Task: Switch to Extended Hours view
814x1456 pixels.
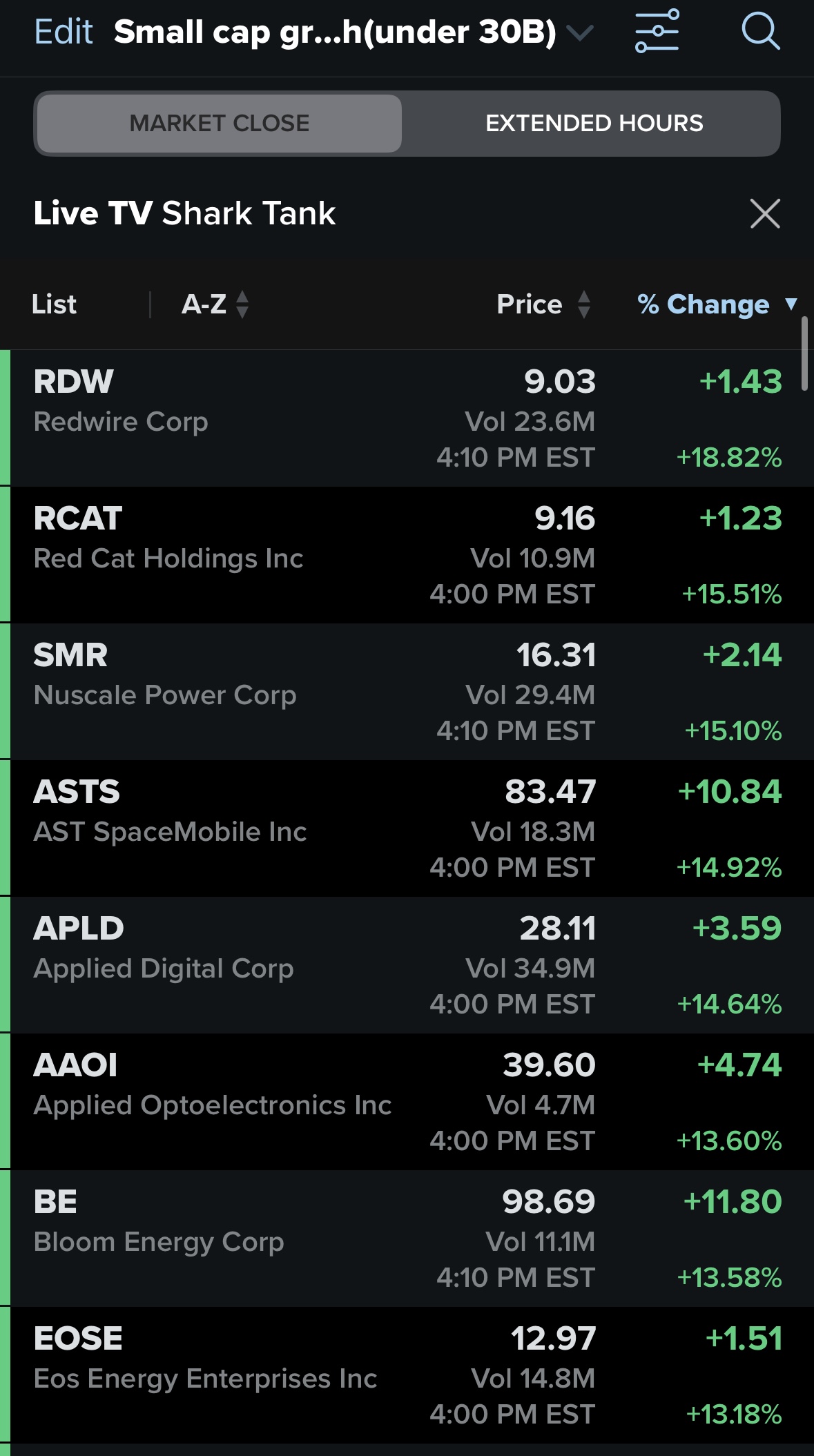Action: 594,124
